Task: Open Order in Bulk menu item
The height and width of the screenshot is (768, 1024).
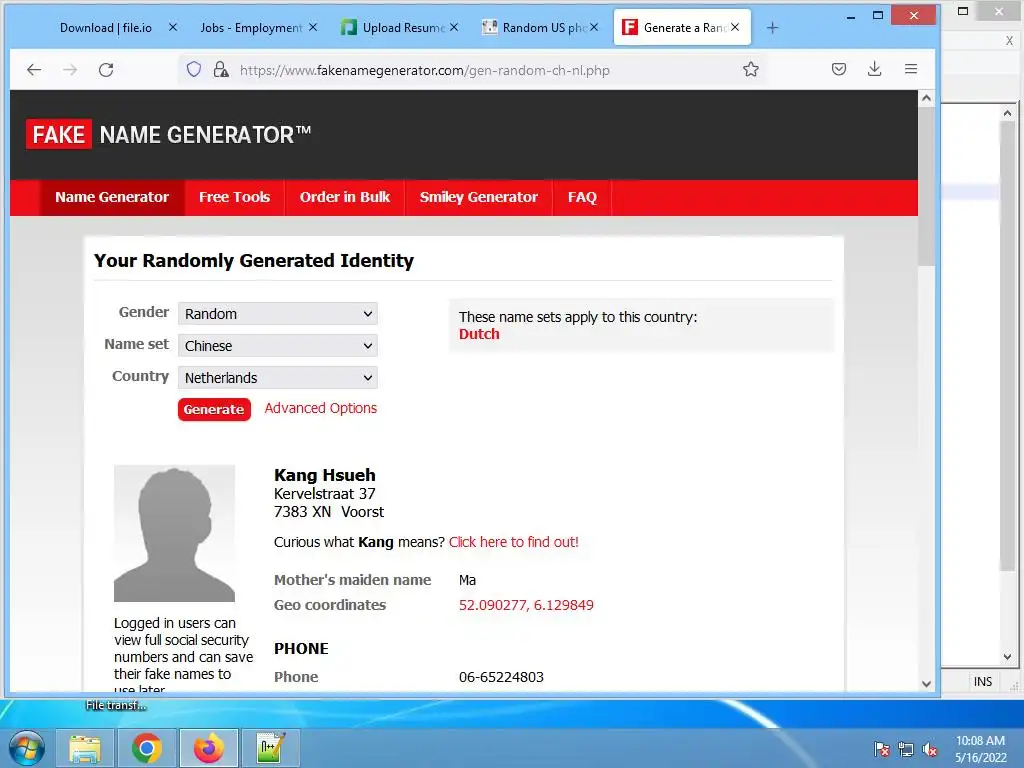Action: (344, 197)
